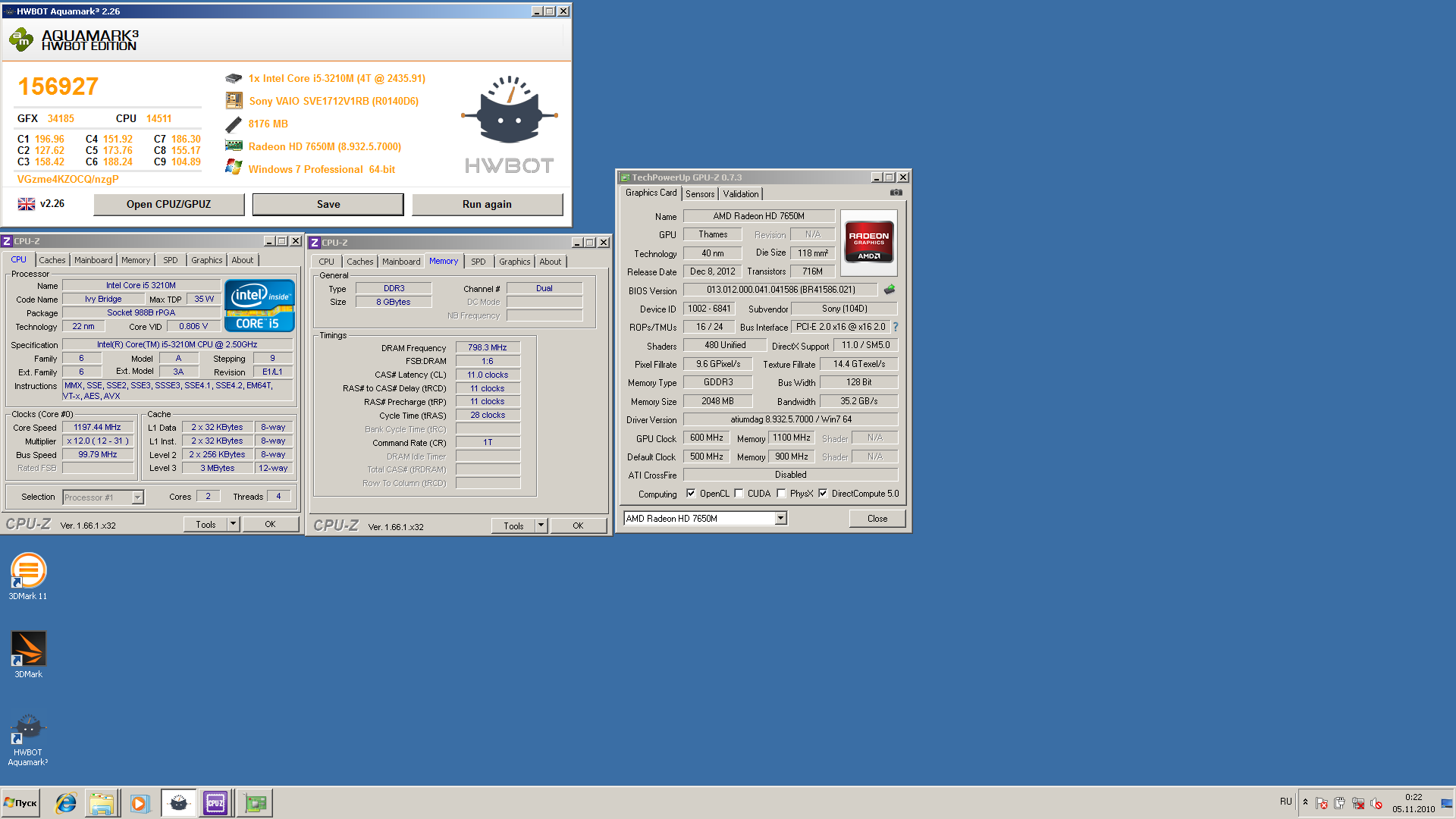The width and height of the screenshot is (1456, 819).
Task: Switch to Validation tab in GPU-Z
Action: point(741,194)
